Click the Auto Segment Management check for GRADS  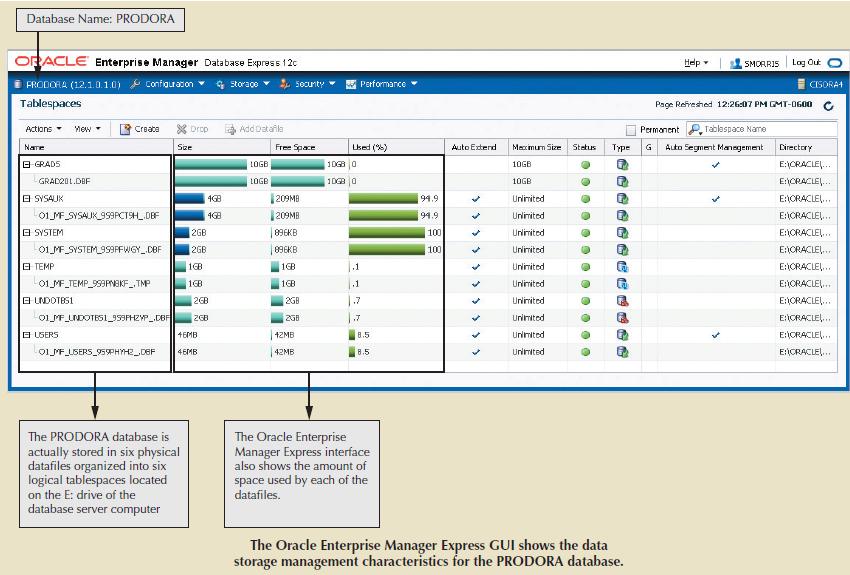pyautogui.click(x=716, y=165)
